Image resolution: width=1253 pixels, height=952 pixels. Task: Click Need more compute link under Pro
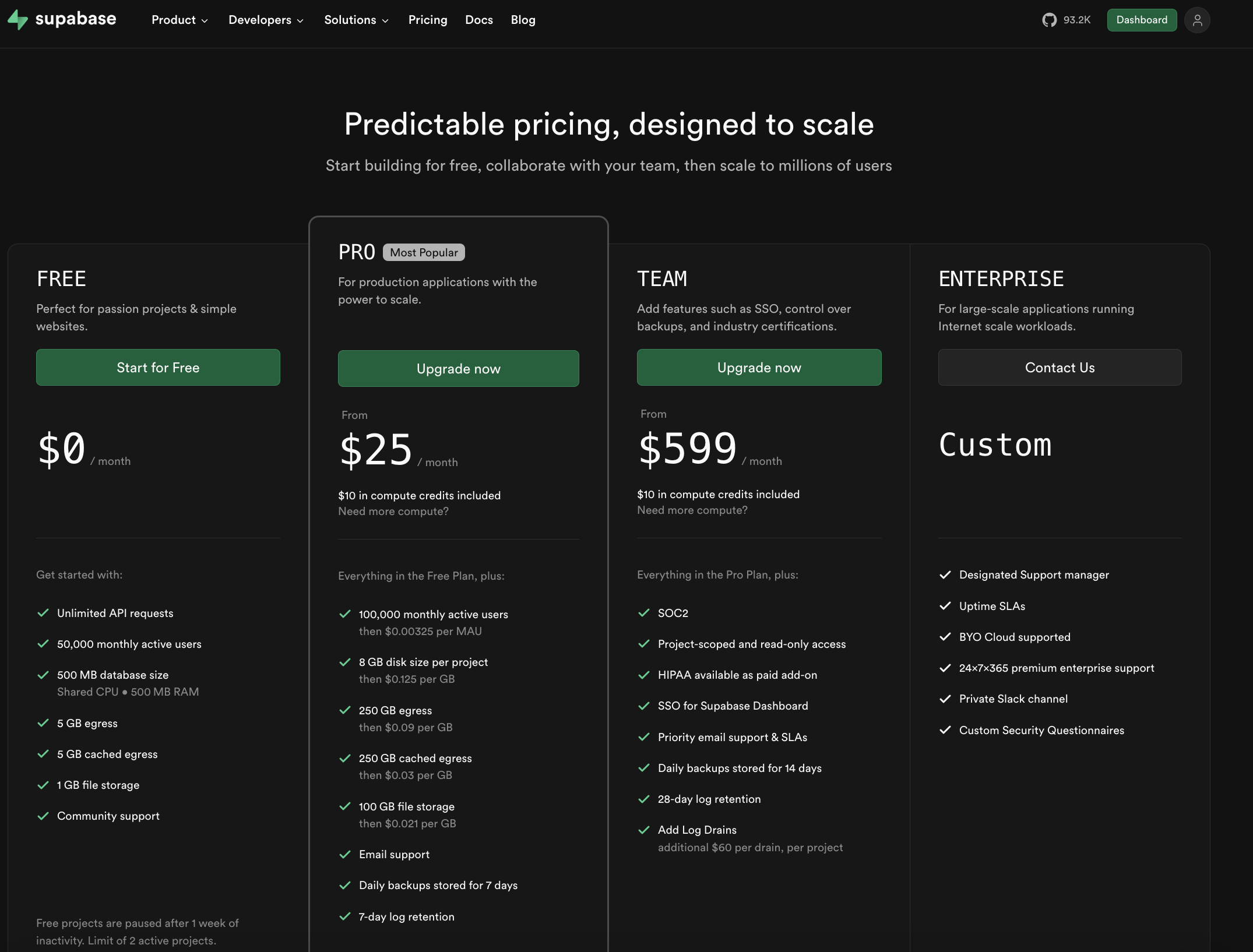pos(393,512)
